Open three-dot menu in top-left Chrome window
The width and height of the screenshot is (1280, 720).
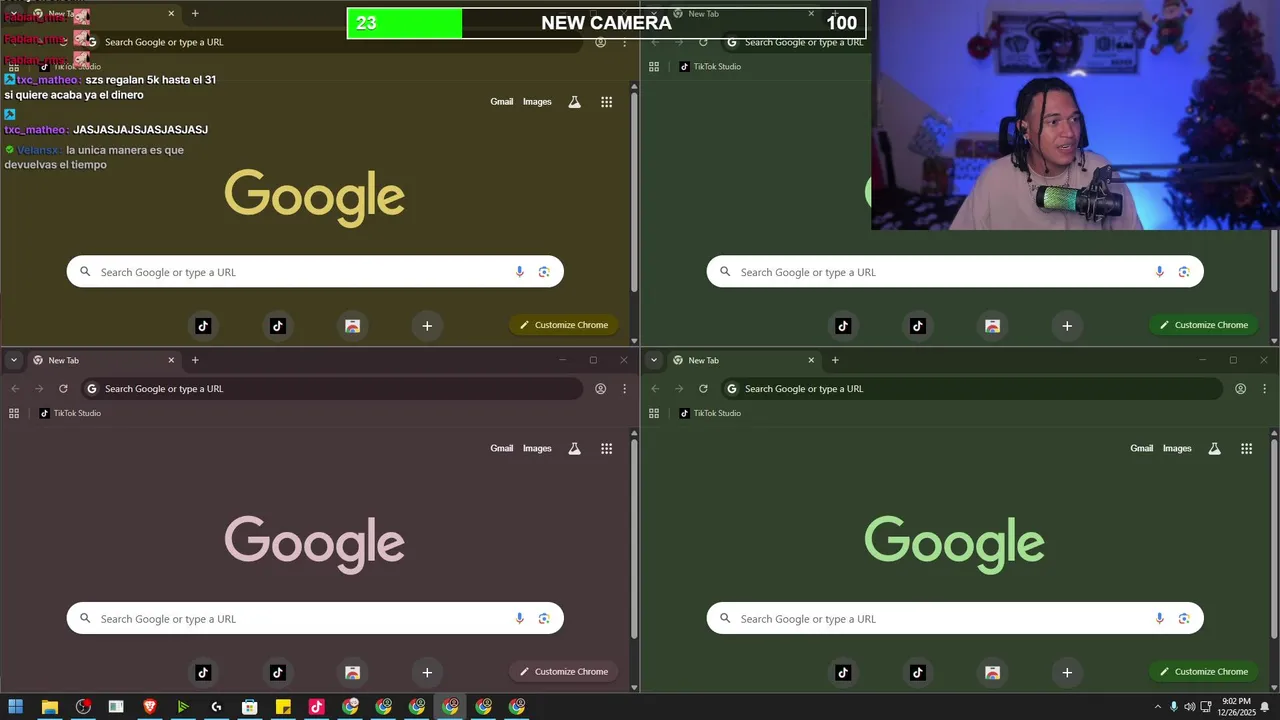(624, 42)
